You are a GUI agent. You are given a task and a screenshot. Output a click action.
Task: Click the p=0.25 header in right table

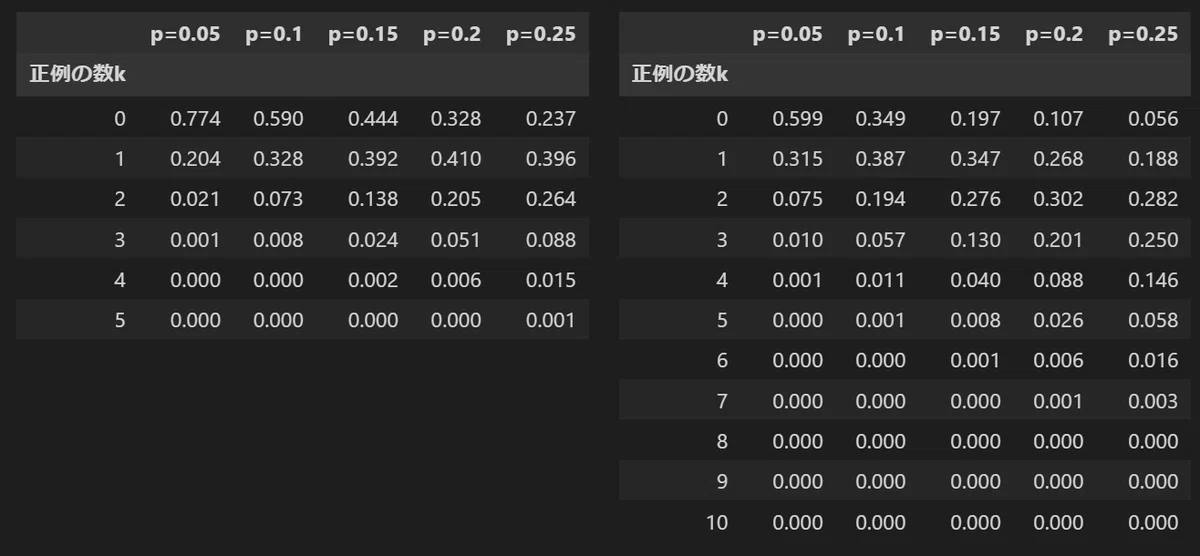[x=1143, y=34]
